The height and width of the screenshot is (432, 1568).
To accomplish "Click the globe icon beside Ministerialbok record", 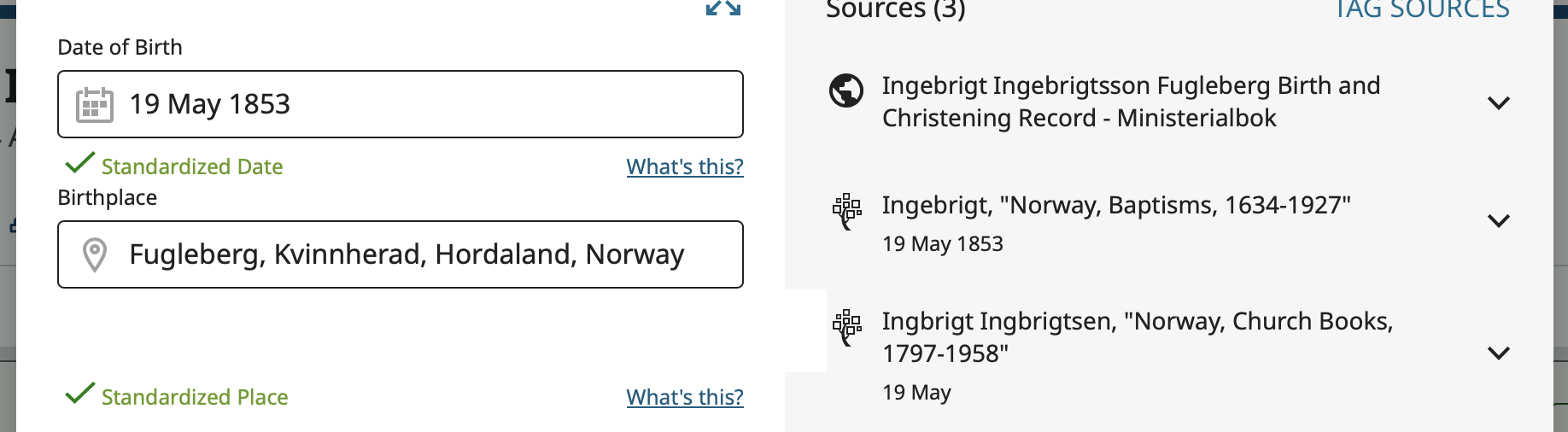I will 846,90.
